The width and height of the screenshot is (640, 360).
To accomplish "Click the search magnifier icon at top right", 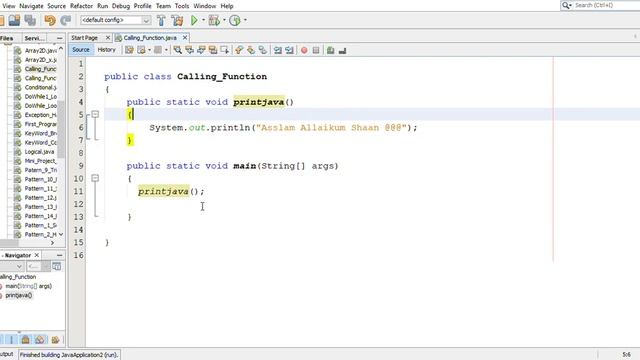I will click(x=566, y=5).
